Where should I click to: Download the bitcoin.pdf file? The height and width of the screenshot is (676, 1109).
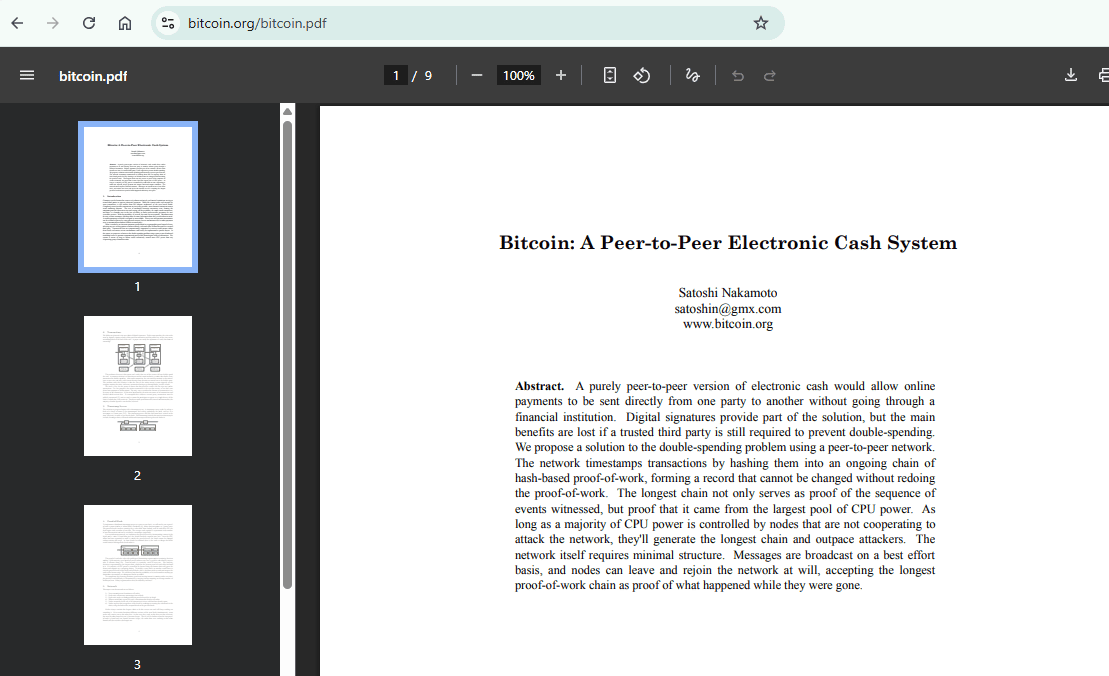click(1071, 75)
